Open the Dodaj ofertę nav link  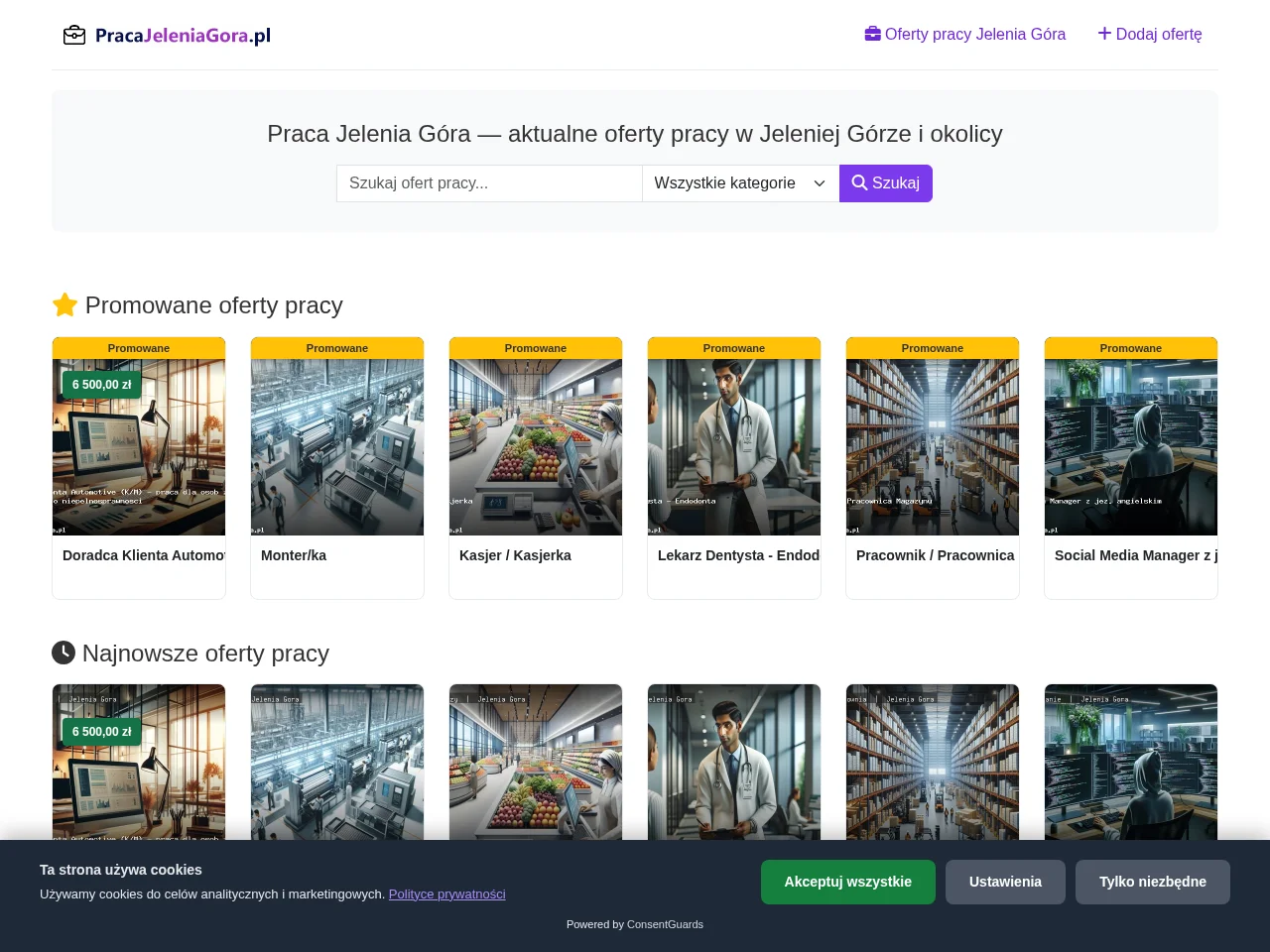tap(1150, 34)
